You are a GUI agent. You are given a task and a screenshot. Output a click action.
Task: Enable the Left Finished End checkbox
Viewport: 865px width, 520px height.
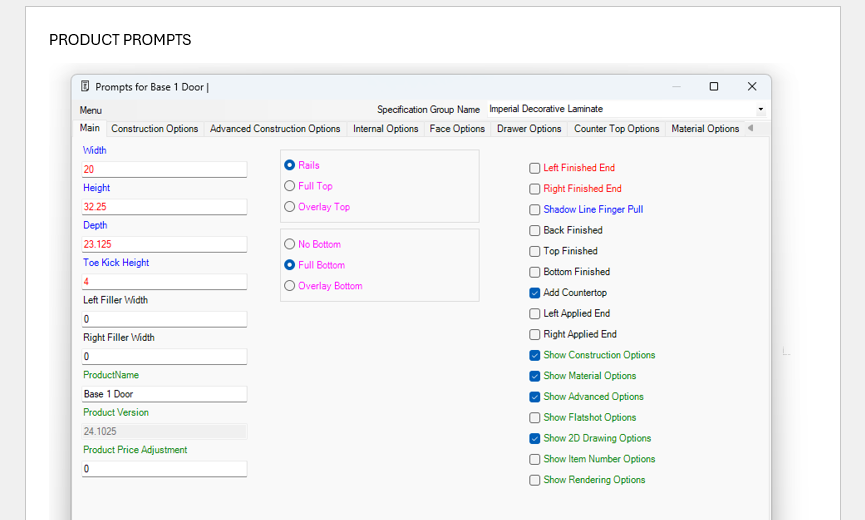point(535,168)
